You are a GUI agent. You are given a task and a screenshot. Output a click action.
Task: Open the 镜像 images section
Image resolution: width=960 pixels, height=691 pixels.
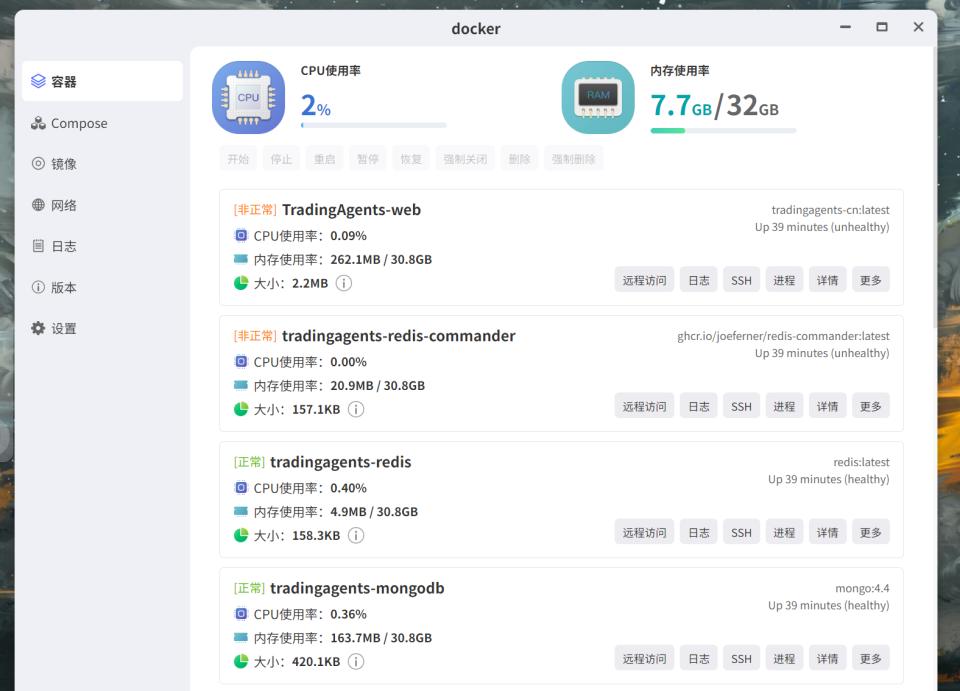coord(102,163)
